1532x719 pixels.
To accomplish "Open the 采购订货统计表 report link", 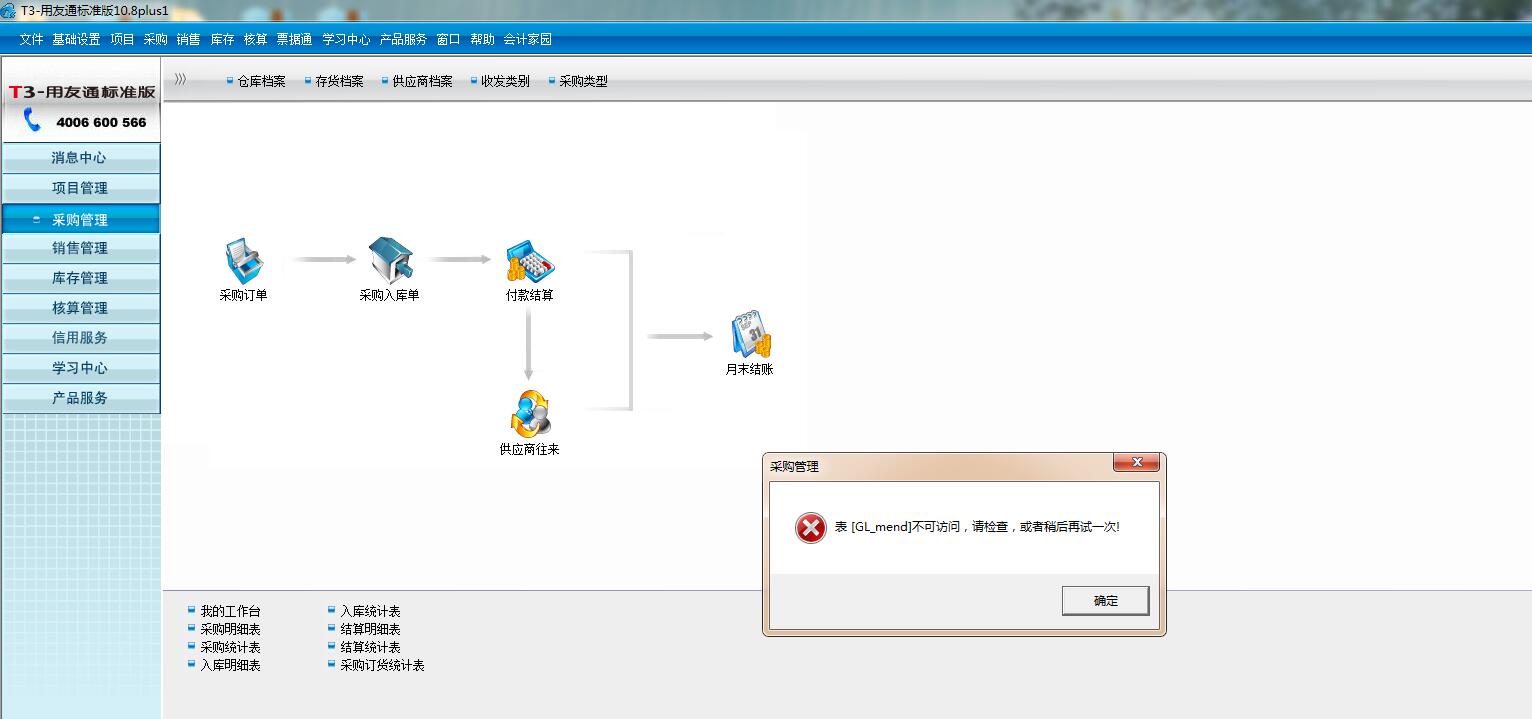I will click(x=382, y=665).
